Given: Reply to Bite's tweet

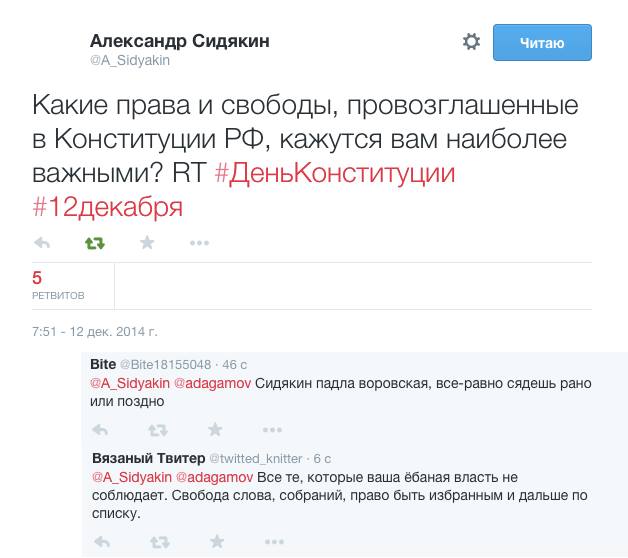Looking at the screenshot, I should click(100, 430).
